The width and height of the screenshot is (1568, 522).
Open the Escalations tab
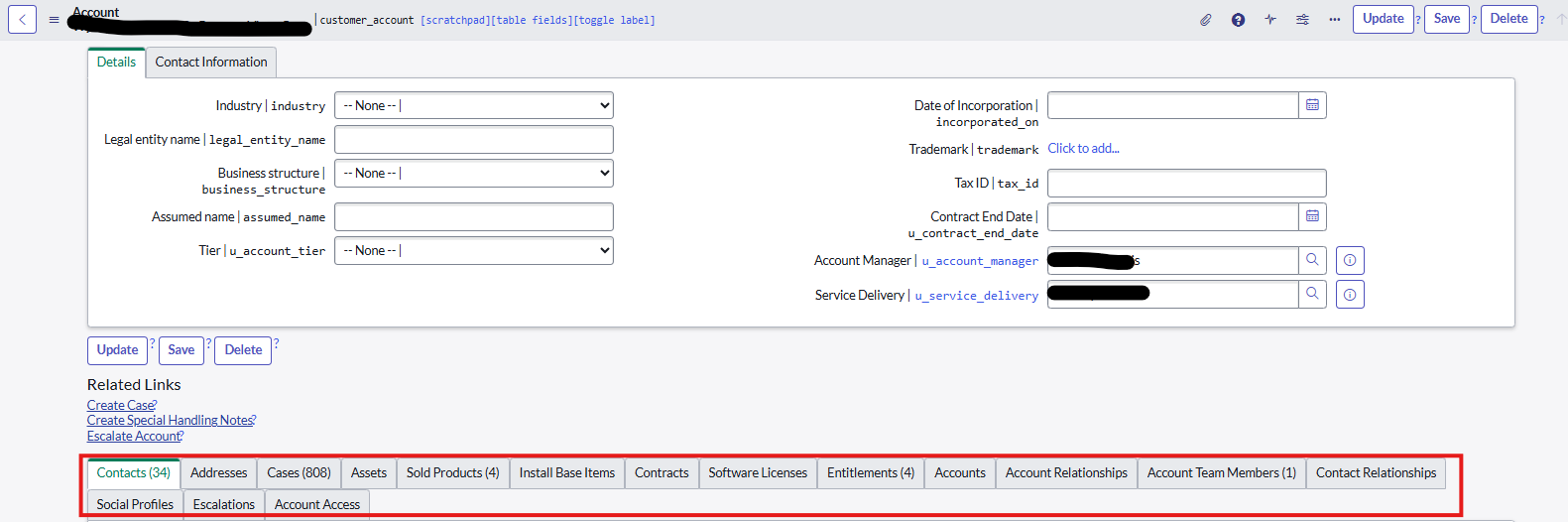[224, 504]
